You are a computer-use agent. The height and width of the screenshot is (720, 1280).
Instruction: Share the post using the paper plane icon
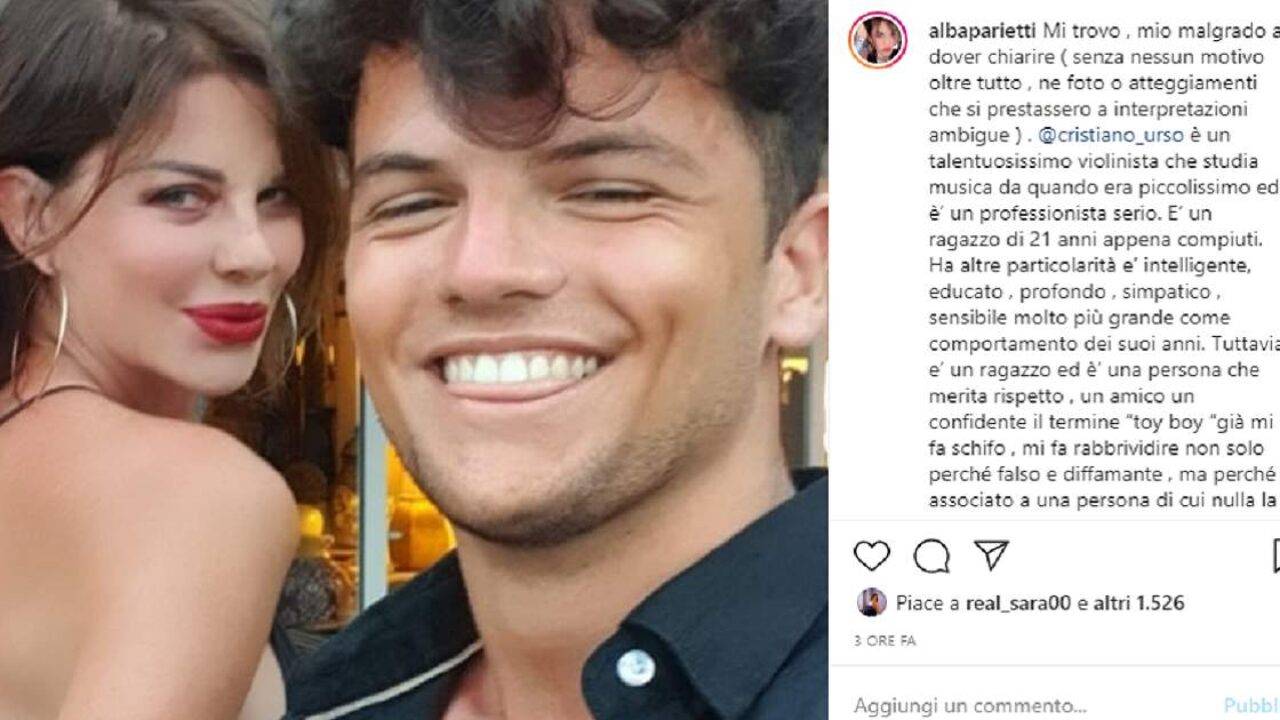(991, 555)
